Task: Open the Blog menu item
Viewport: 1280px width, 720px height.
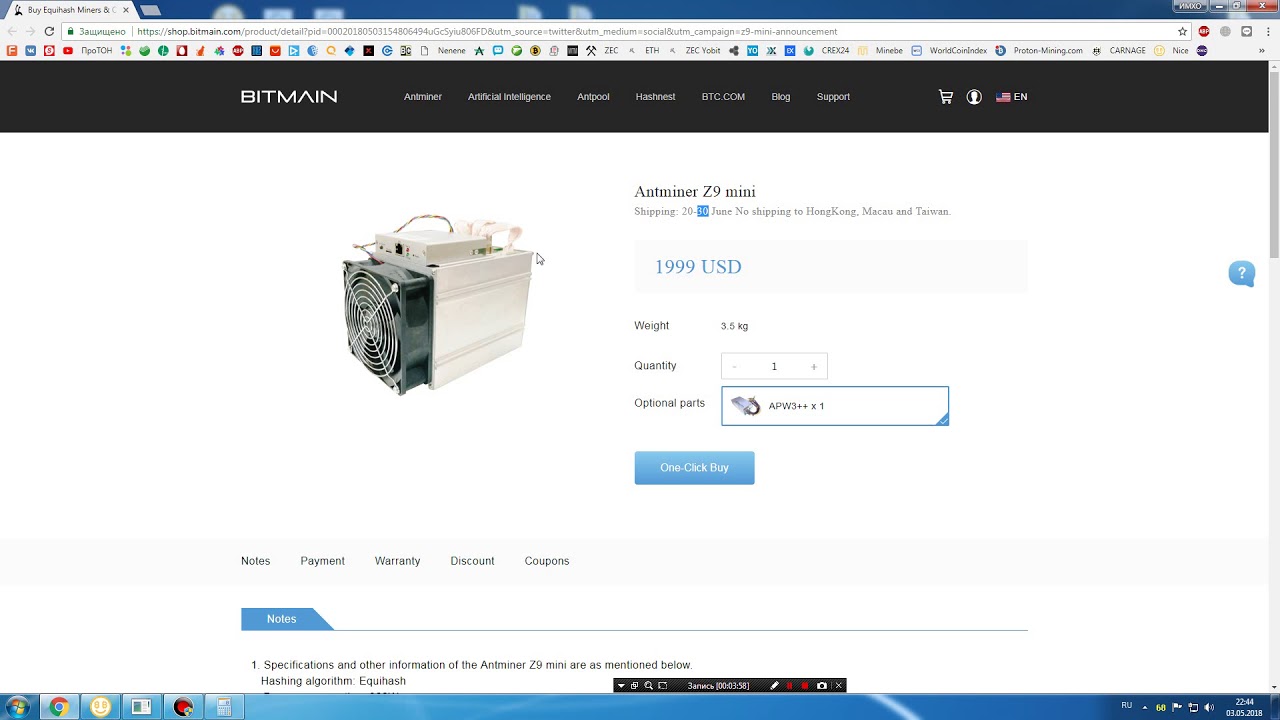Action: click(781, 97)
